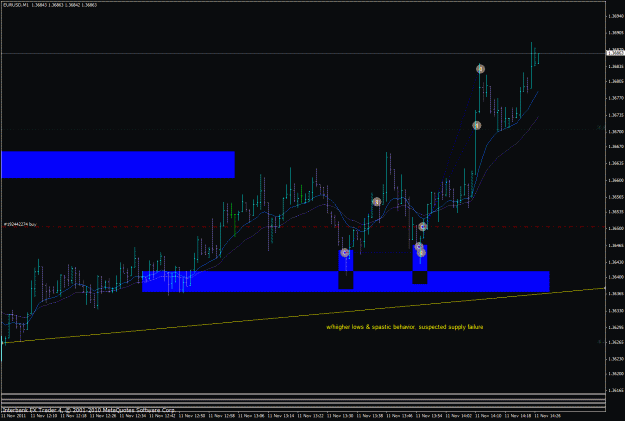Select the first small vertical blue box near 13:30

346,269
